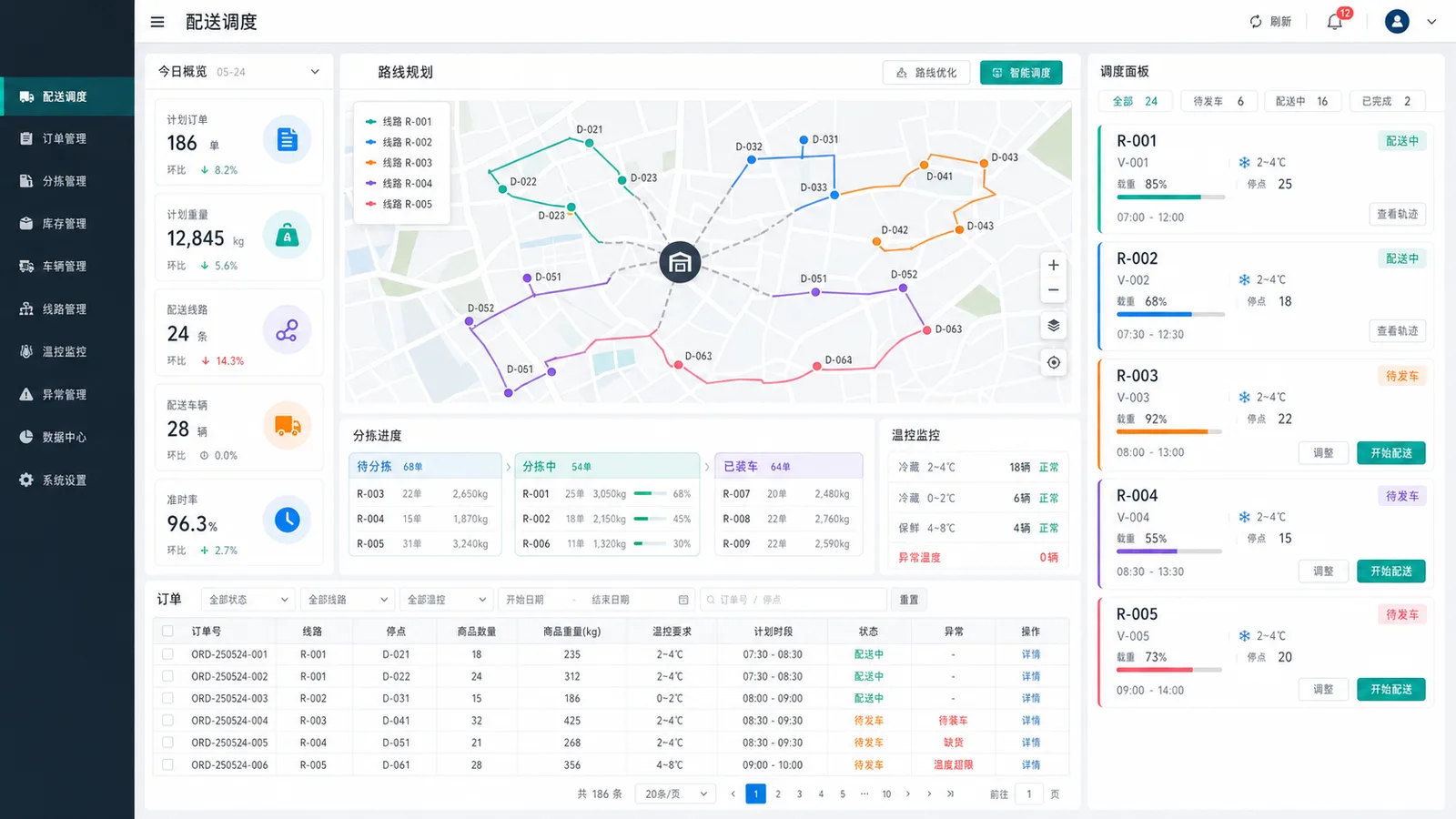1456x819 pixels.
Task: Click the R-001 load progress bar
Action: pyautogui.click(x=1170, y=197)
